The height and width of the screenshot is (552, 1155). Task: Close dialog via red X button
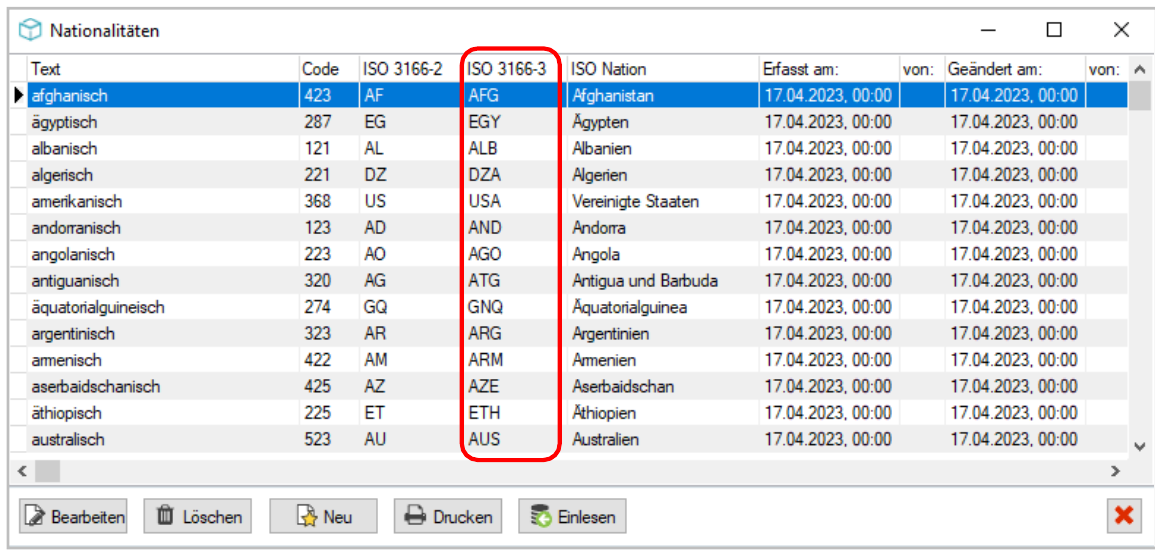coord(1123,516)
